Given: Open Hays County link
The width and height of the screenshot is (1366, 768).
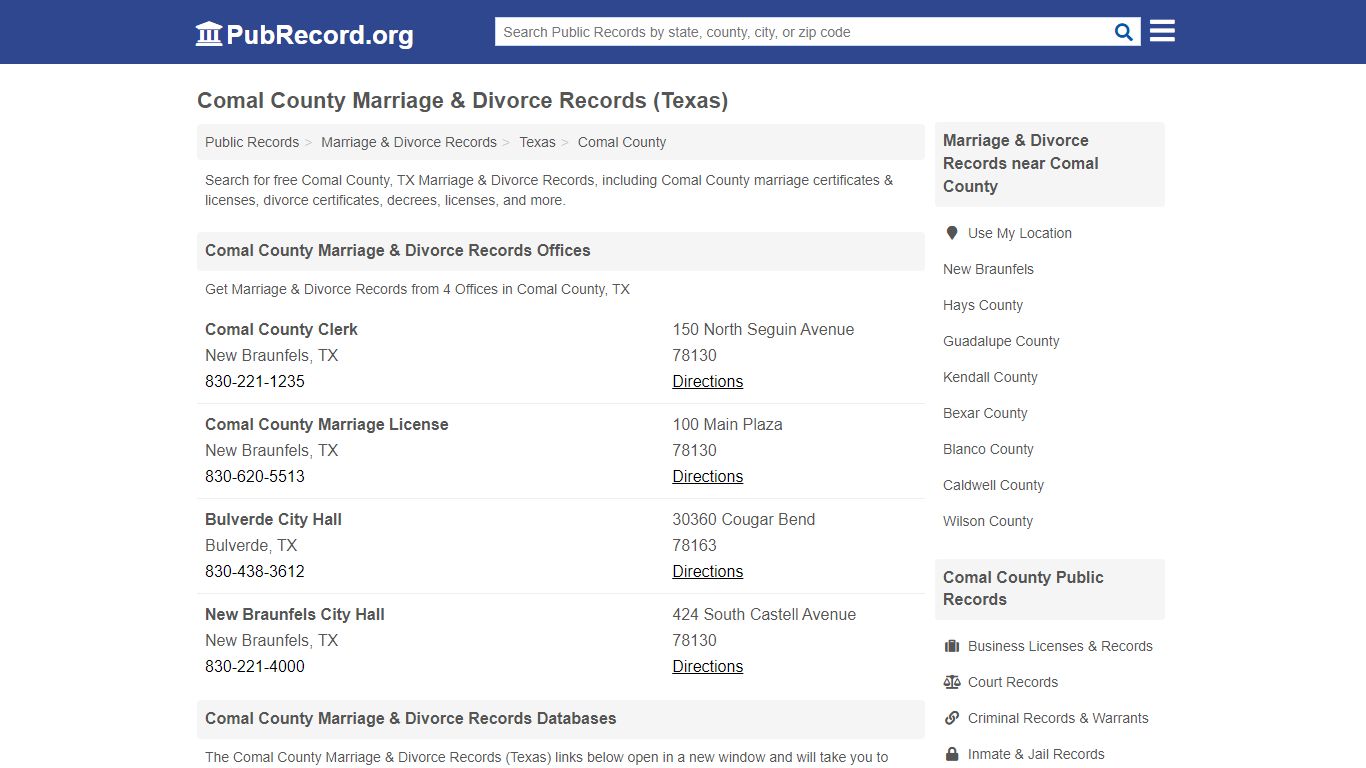Looking at the screenshot, I should (983, 305).
